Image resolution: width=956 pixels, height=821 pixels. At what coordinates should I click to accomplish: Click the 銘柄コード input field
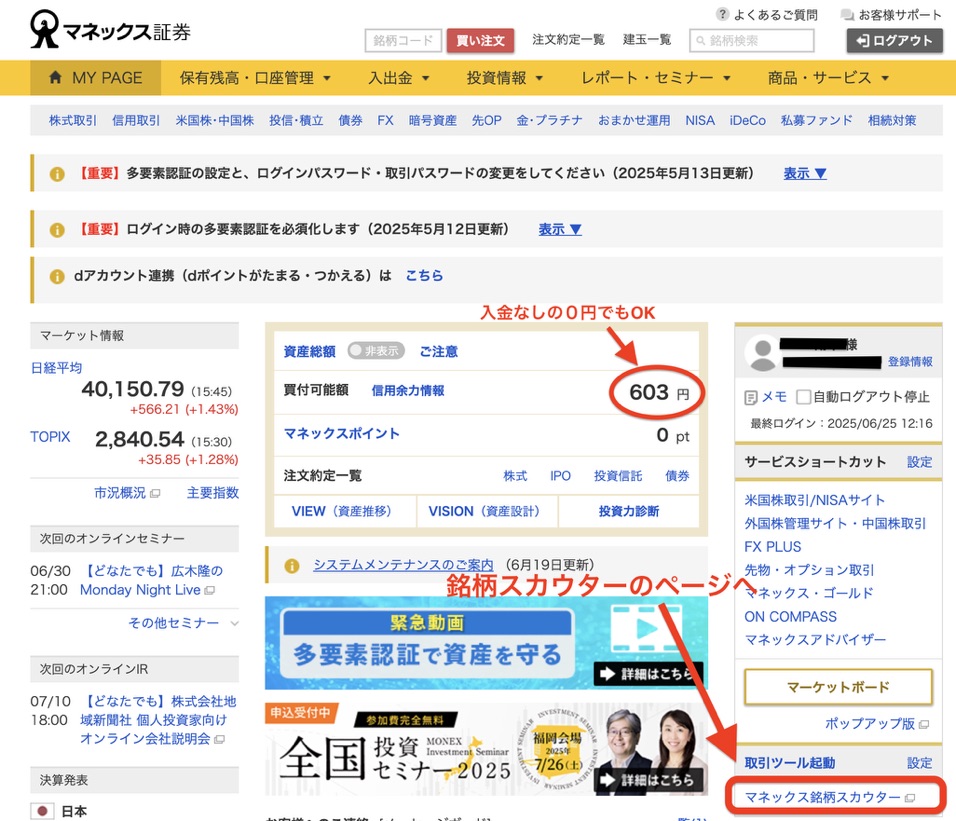[403, 41]
